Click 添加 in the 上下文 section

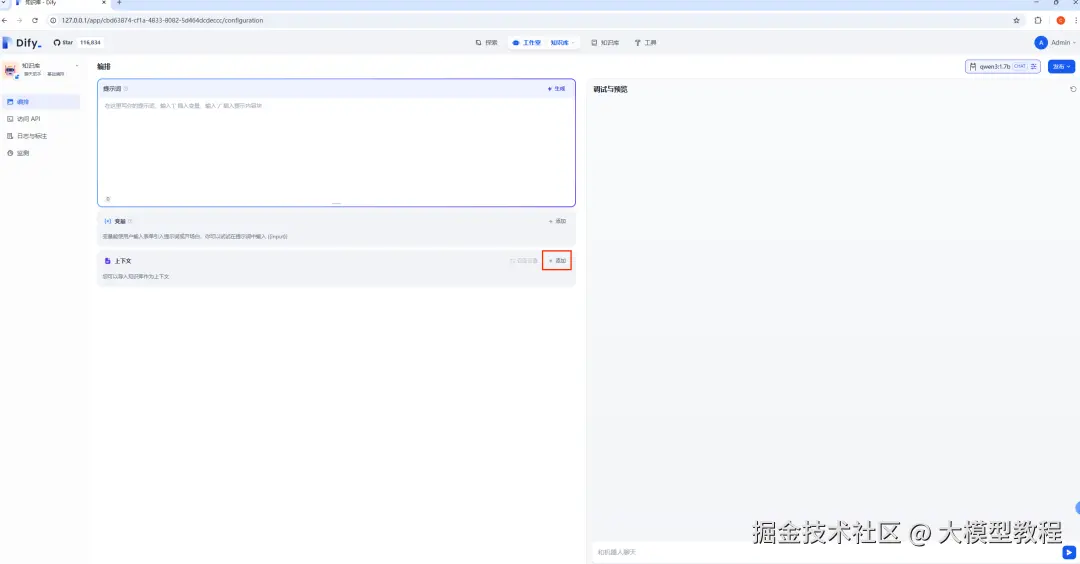(x=557, y=261)
